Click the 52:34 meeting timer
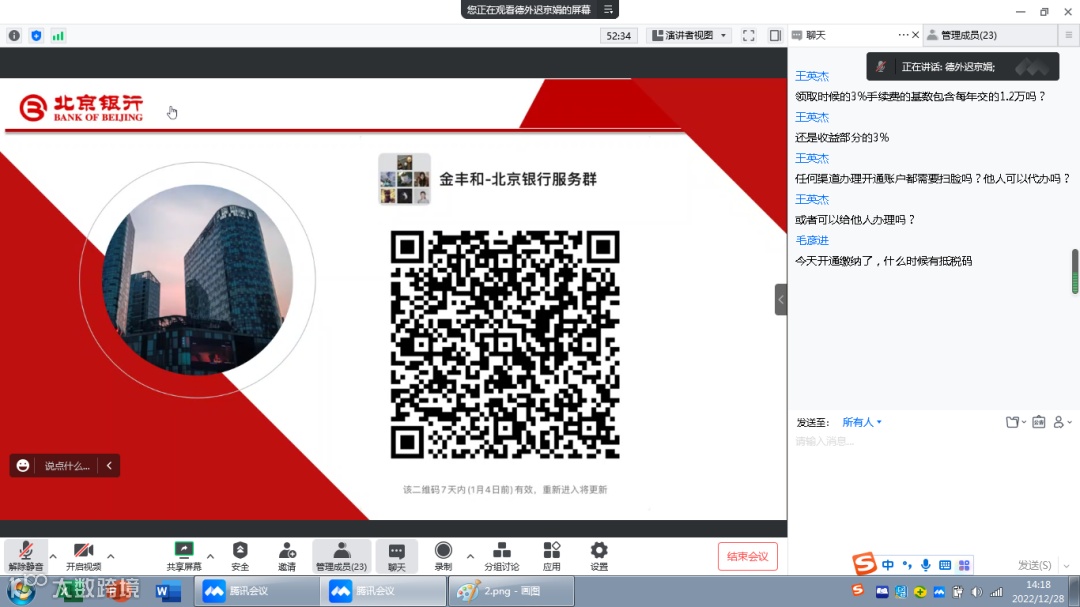This screenshot has width=1080, height=607. [619, 36]
